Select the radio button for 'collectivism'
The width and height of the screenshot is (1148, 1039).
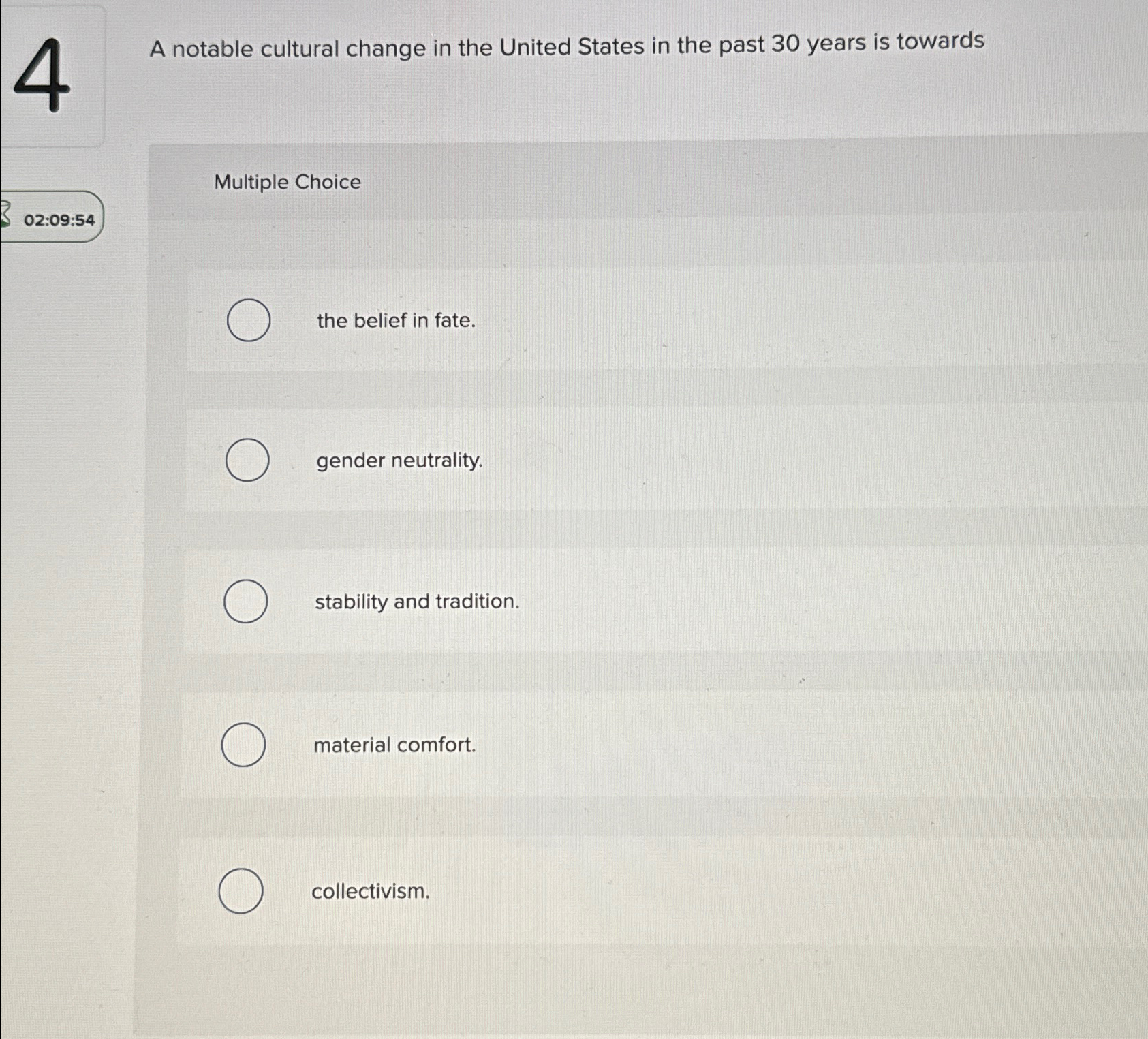pyautogui.click(x=240, y=891)
